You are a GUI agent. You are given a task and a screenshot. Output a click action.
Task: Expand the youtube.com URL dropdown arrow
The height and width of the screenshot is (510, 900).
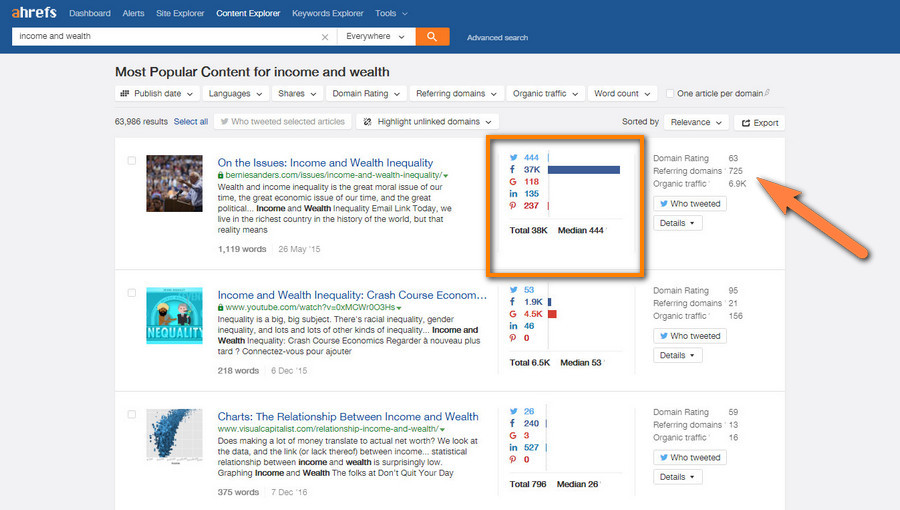pos(399,308)
